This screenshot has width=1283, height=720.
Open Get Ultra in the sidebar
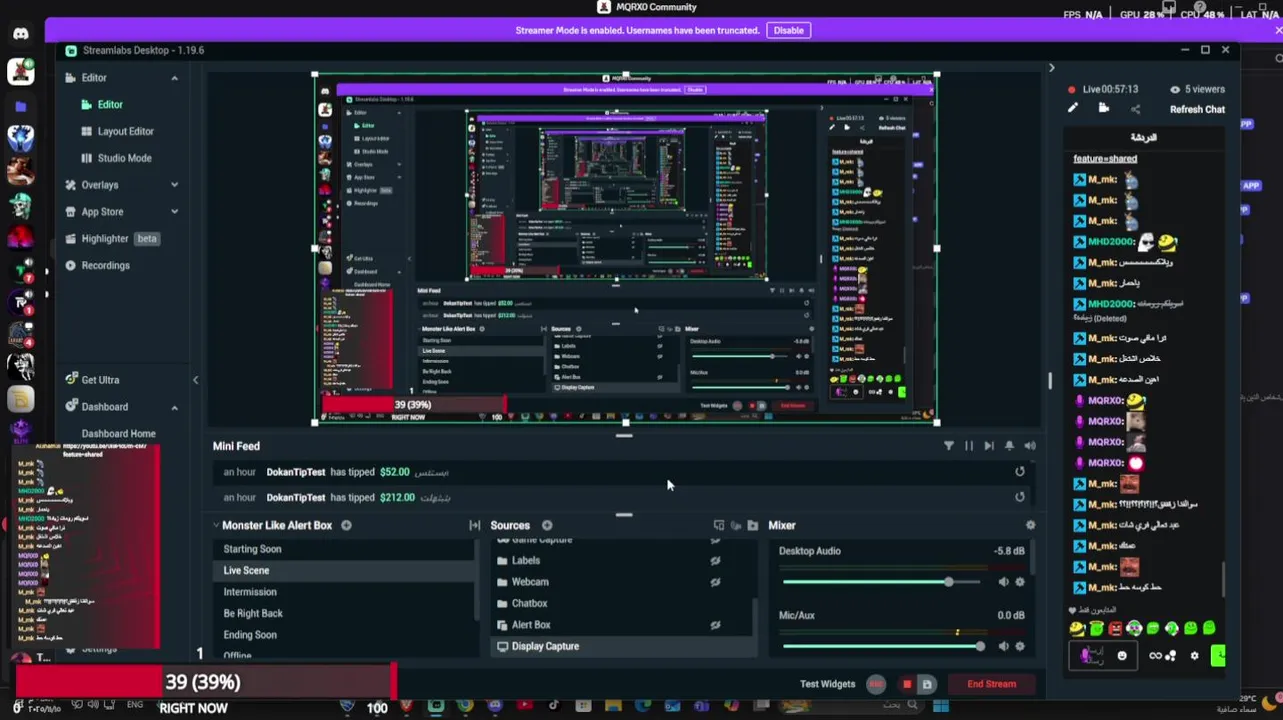pyautogui.click(x=91, y=380)
